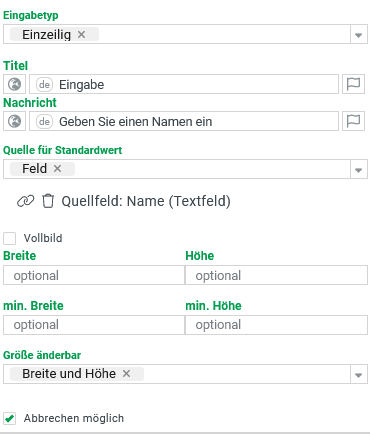This screenshot has height=434, width=370.
Task: Click into the Breite input field
Action: click(94, 275)
